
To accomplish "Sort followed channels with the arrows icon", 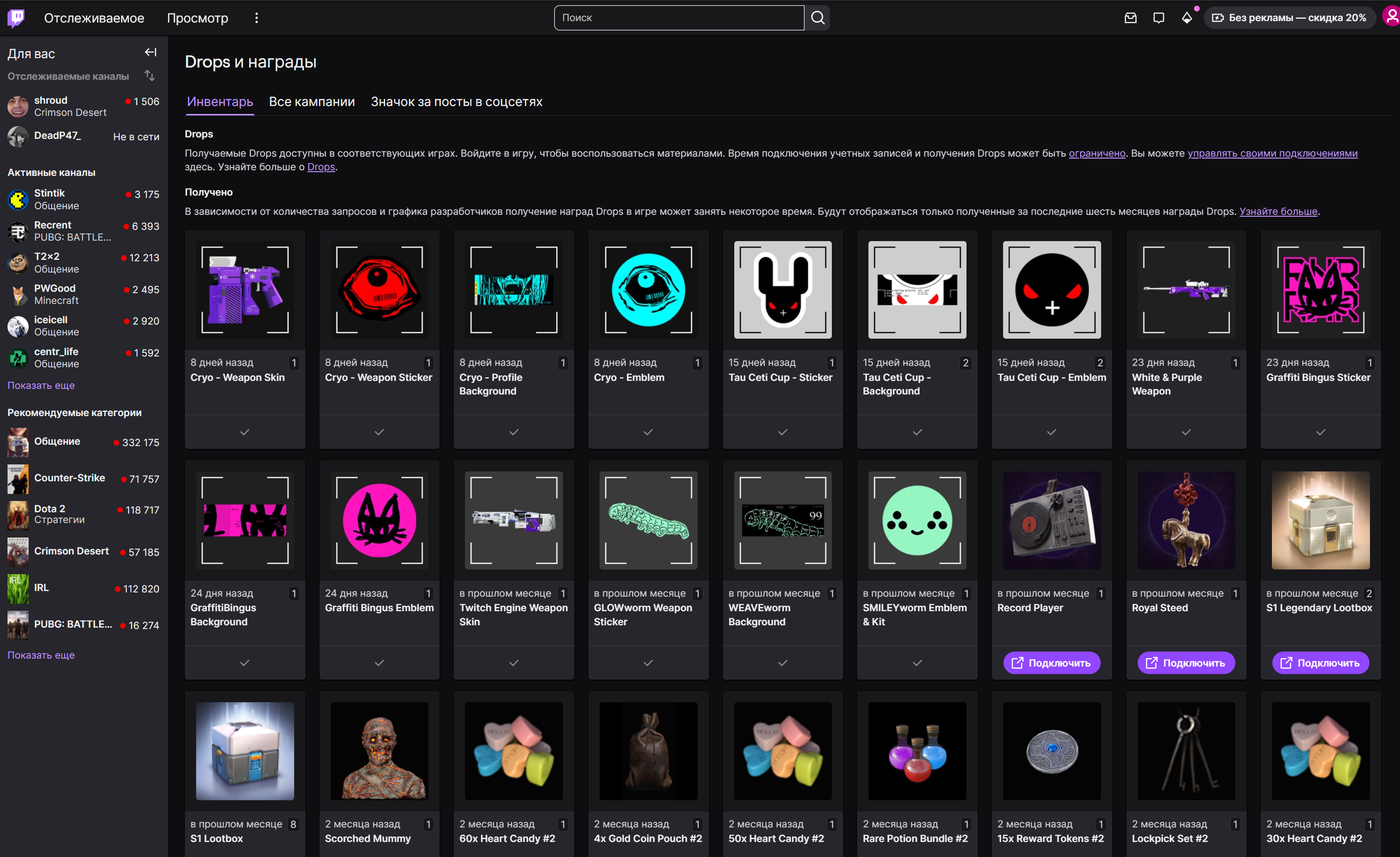I will pyautogui.click(x=150, y=76).
